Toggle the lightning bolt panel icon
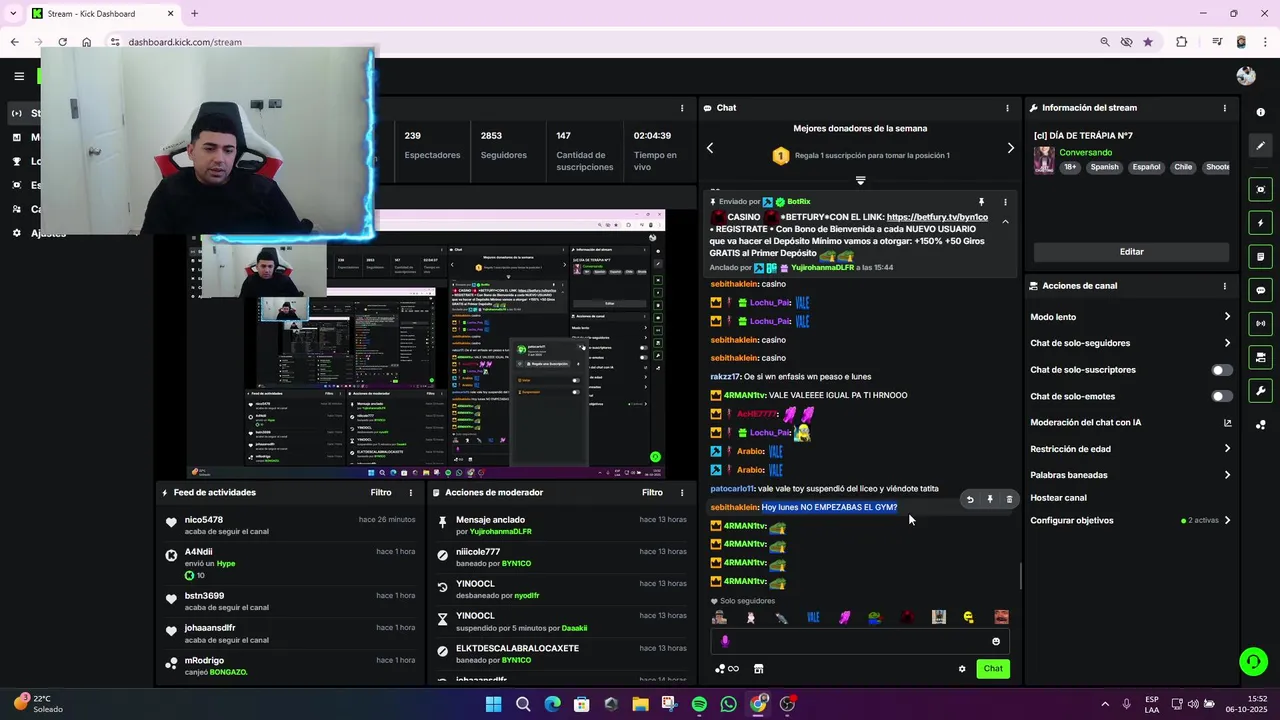The image size is (1280, 720). click(x=1261, y=223)
